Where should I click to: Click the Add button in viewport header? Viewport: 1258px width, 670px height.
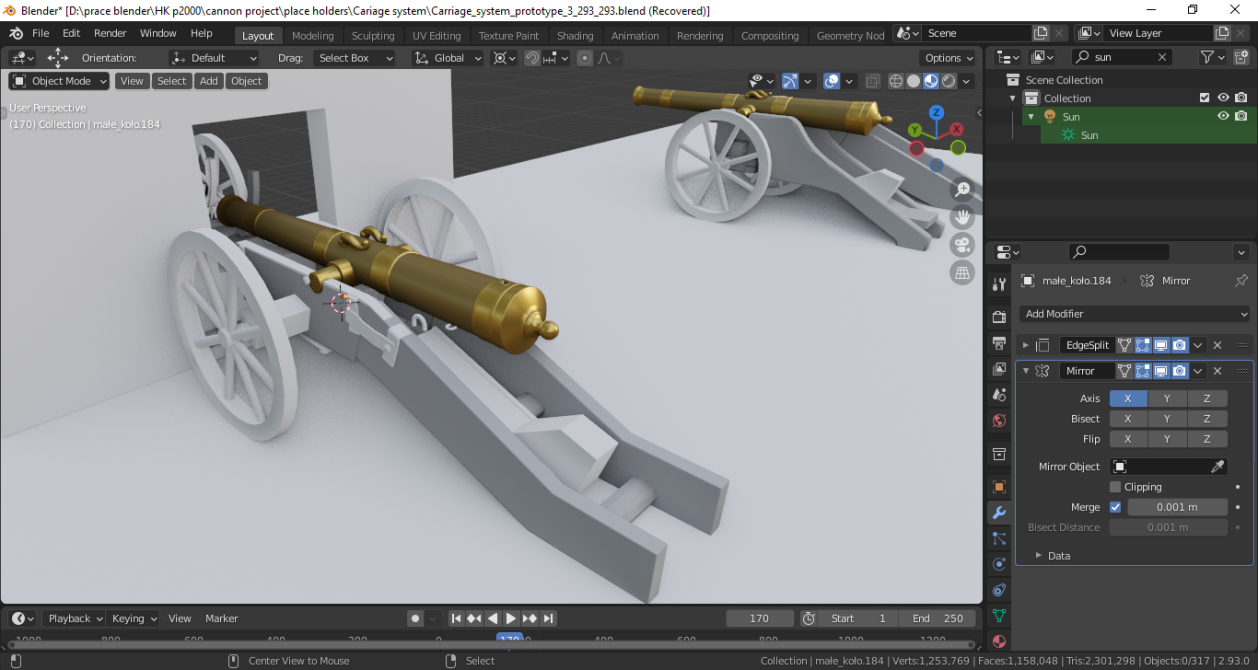click(208, 81)
